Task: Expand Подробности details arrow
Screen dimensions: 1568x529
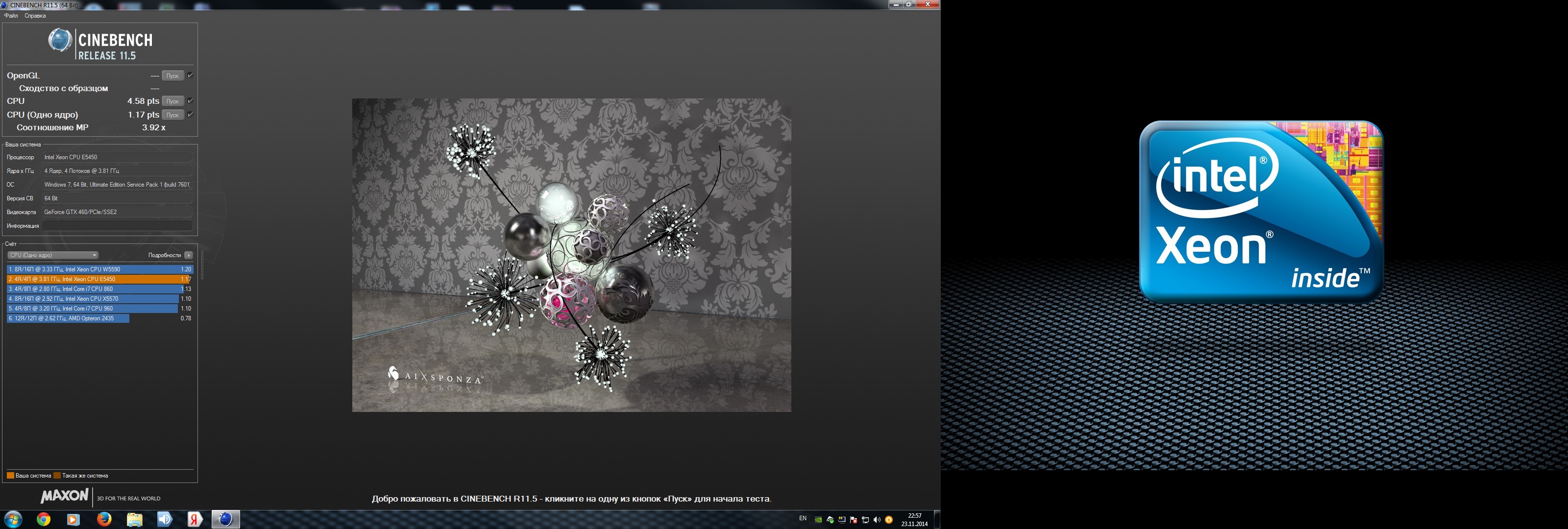Action: (189, 255)
